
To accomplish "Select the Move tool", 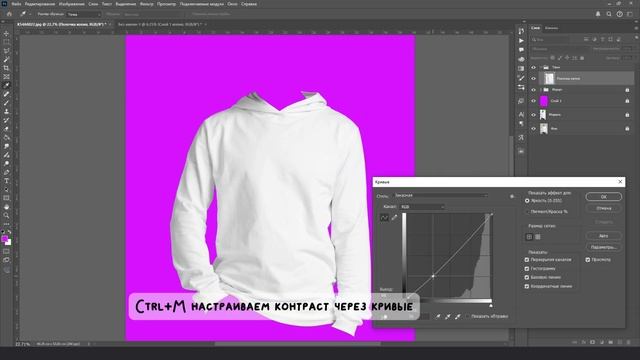I will (7, 33).
